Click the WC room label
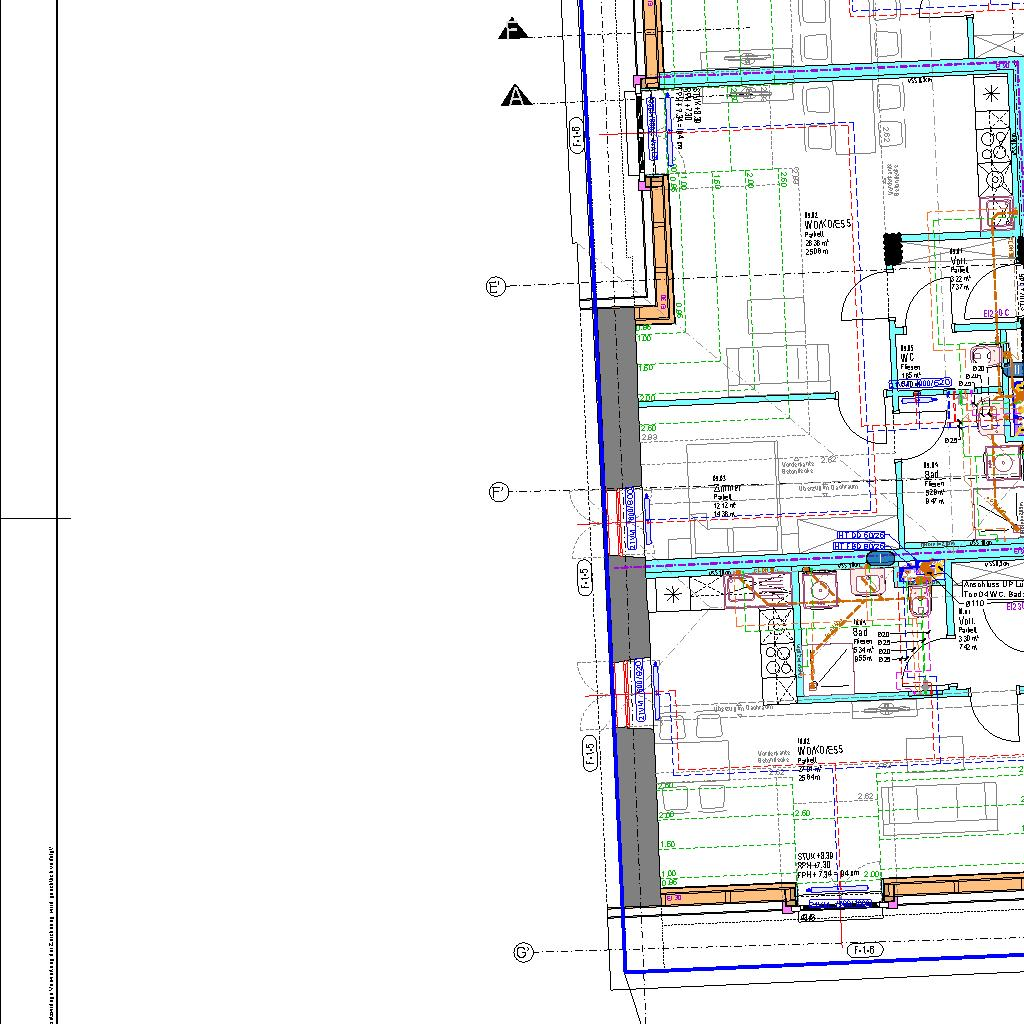Screen dimensions: 1024x1024 click(x=907, y=357)
